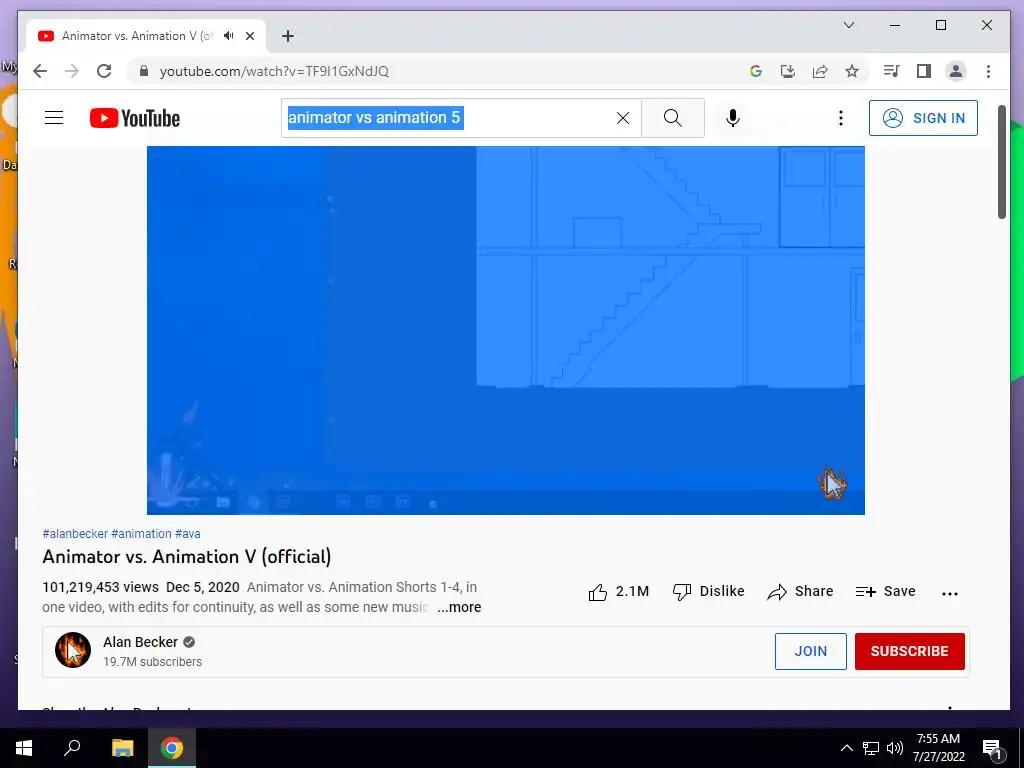The height and width of the screenshot is (768, 1024).
Task: Show hidden system tray icons
Action: coord(846,748)
